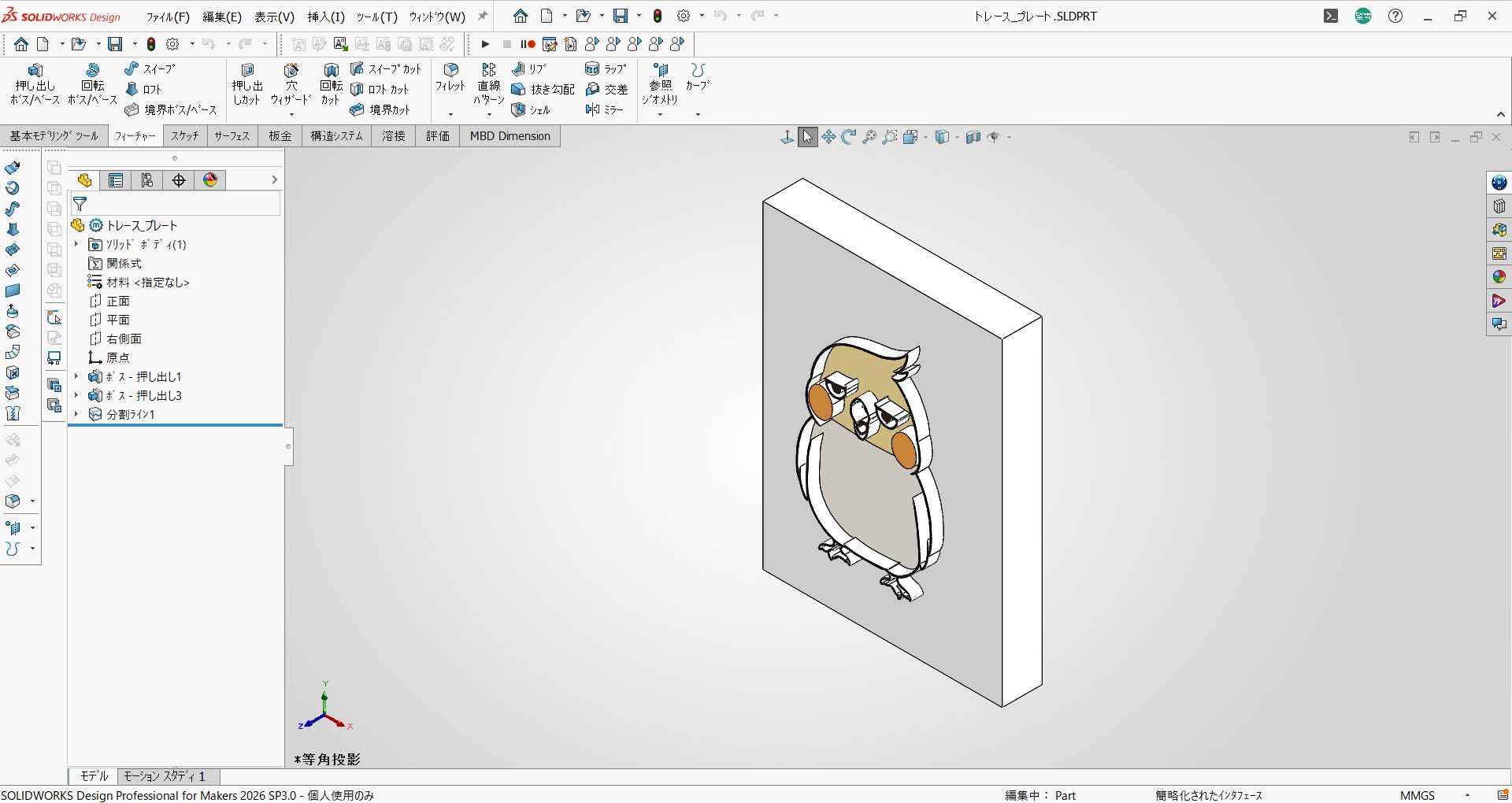1512x803 pixels.
Task: Activate the 押し出しカット tool
Action: (x=247, y=84)
